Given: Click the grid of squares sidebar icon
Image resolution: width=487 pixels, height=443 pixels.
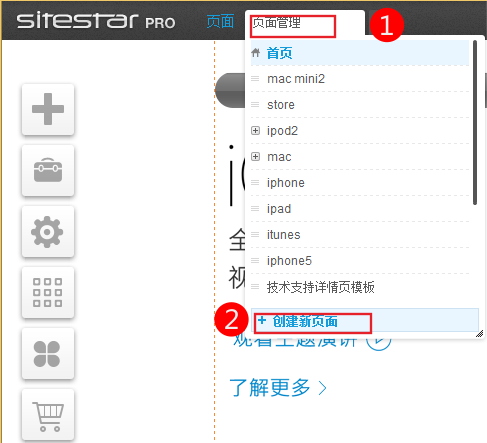Looking at the screenshot, I should (x=48, y=292).
